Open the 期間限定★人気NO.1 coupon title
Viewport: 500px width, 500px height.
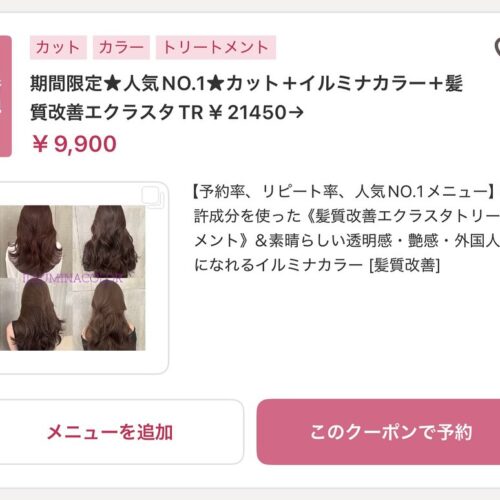click(246, 97)
